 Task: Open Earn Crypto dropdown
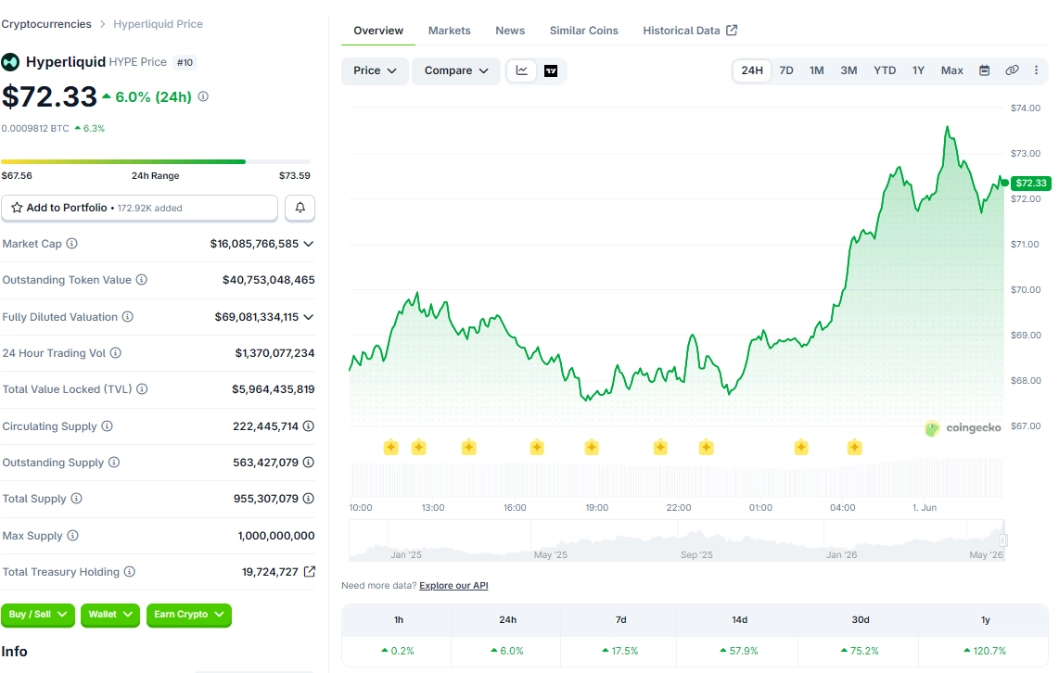tap(189, 615)
